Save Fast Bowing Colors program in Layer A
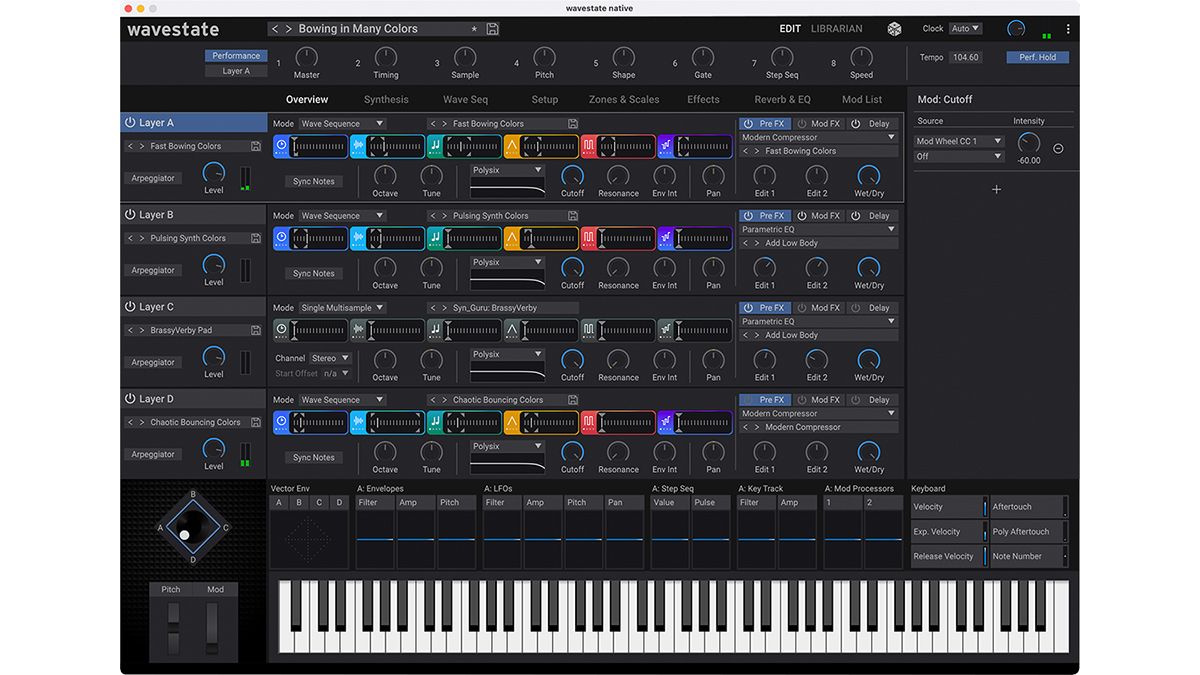Image resolution: width=1200 pixels, height=675 pixels. pyautogui.click(x=256, y=146)
